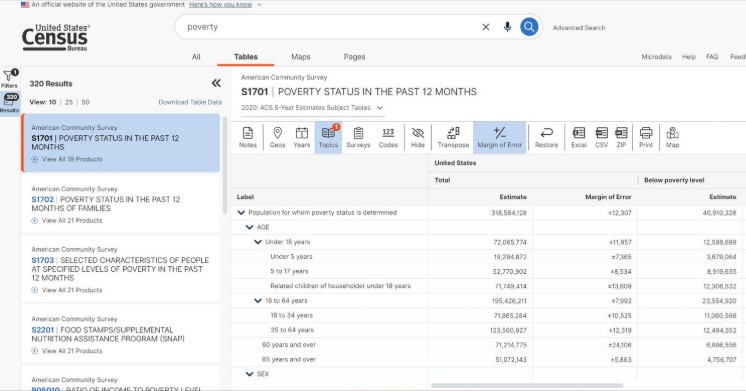Download the table as CSV

[601, 137]
